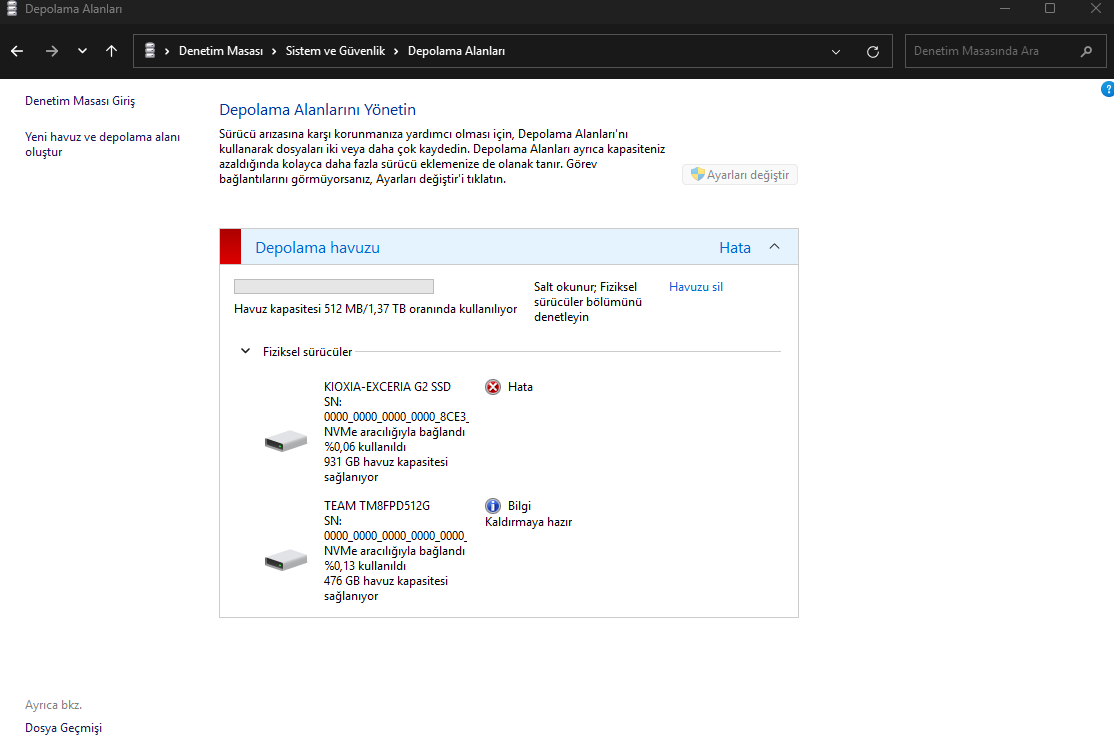
Task: Click Yeni havuz ve depolama alanı oluştur
Action: (102, 144)
